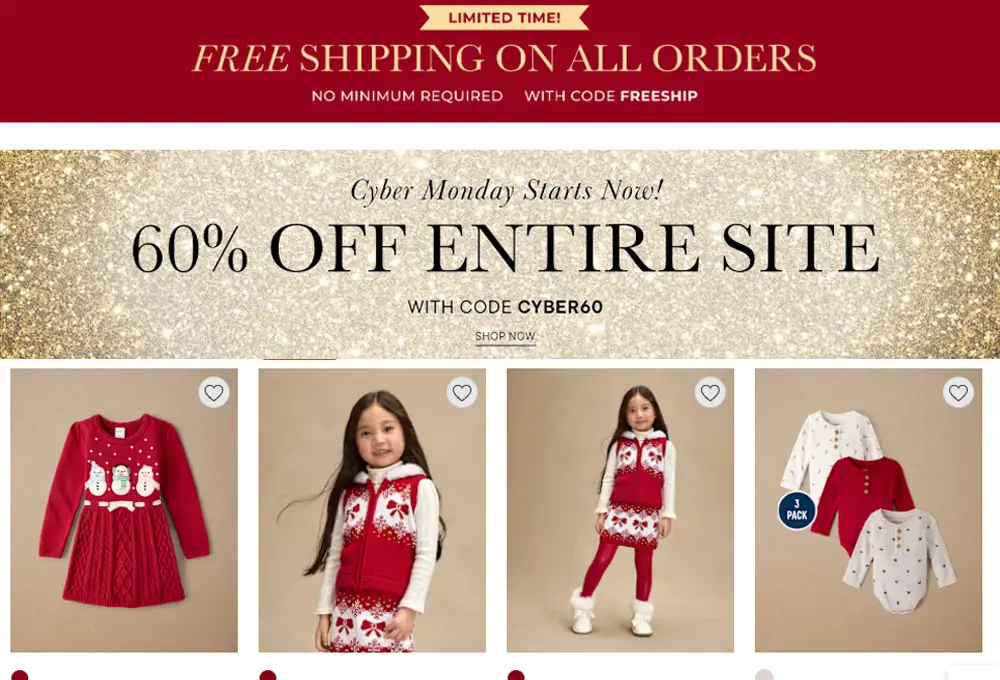Viewport: 1000px width, 680px height.
Task: Add 3-pack bodysuits to favorites heart
Action: (x=958, y=392)
